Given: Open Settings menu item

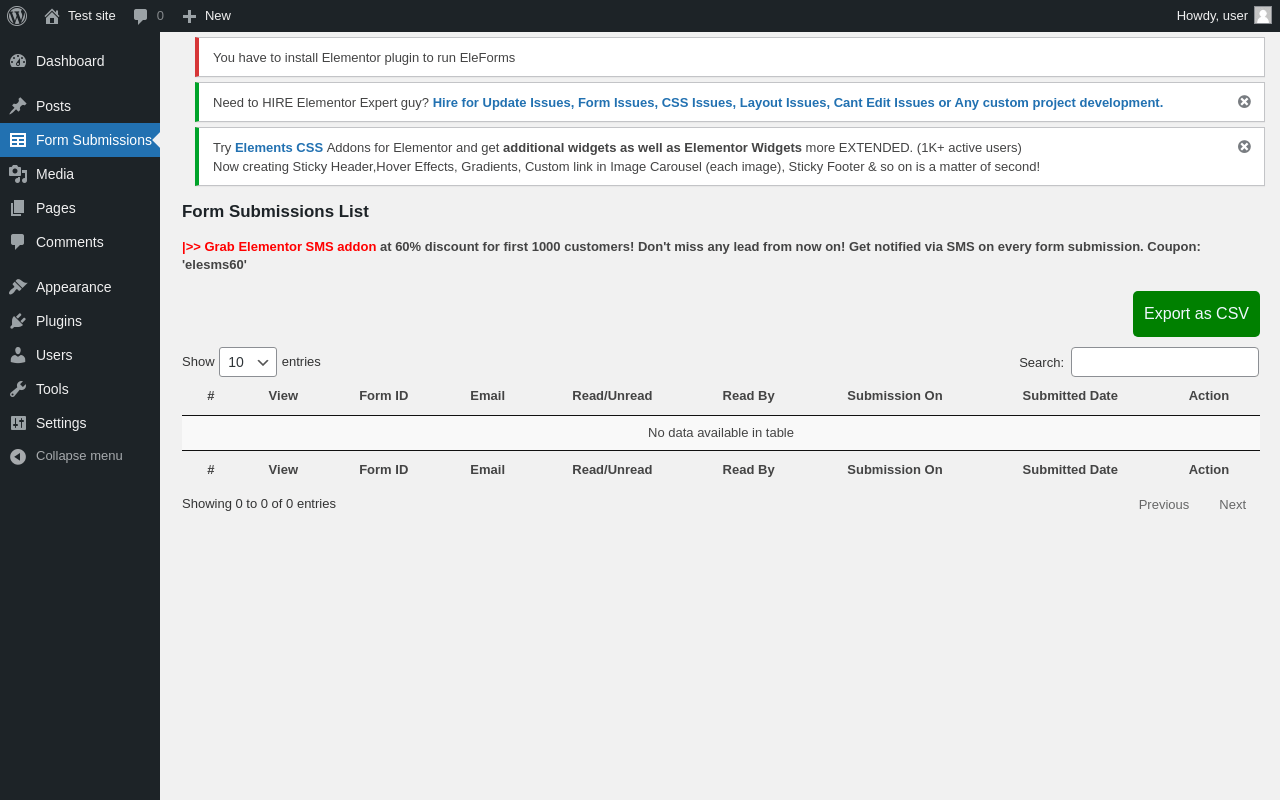Looking at the screenshot, I should pos(80,423).
